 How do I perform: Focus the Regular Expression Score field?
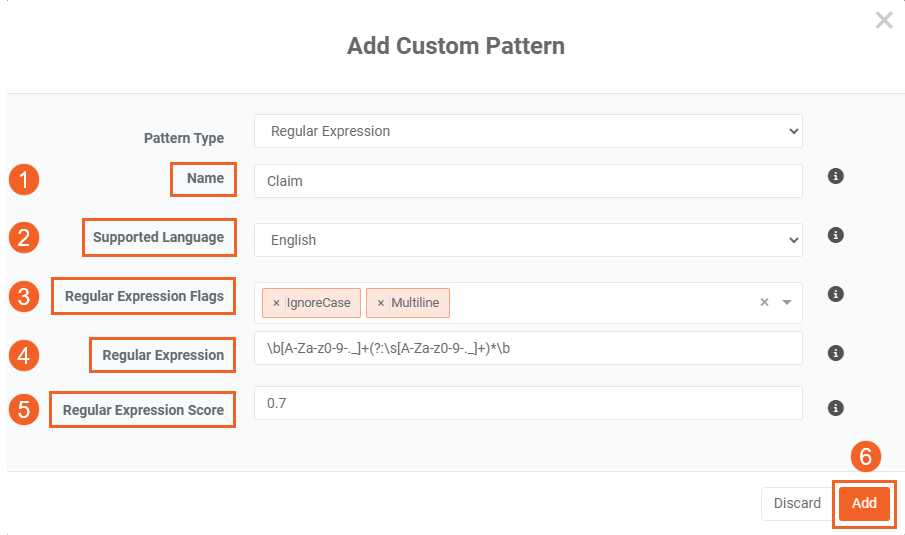528,403
